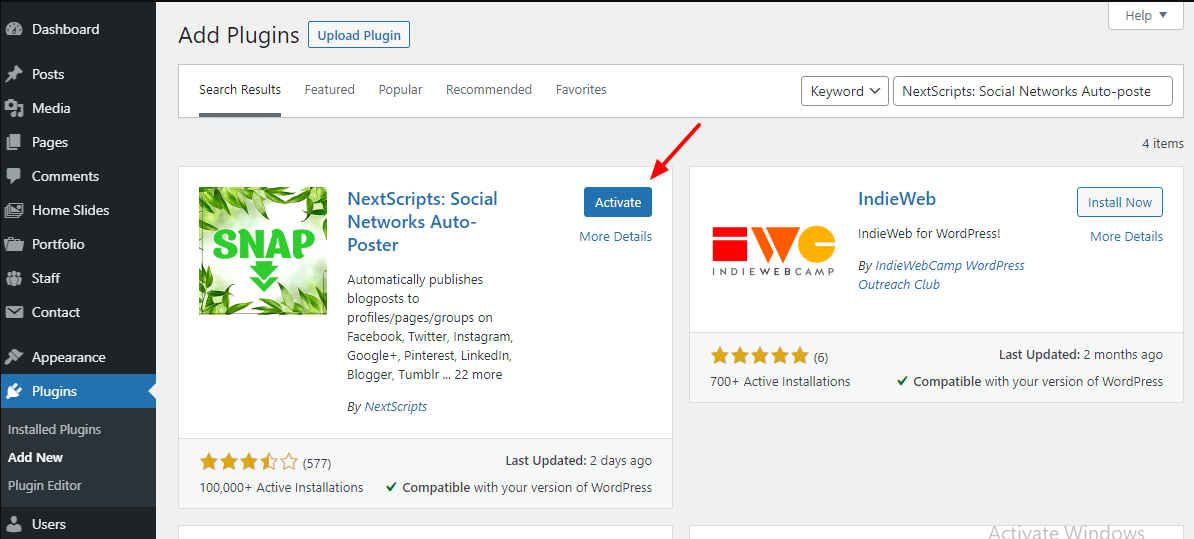Viewport: 1194px width, 539px height.
Task: Click 'Last Updated: 2 months ago' text
Action: [1081, 355]
